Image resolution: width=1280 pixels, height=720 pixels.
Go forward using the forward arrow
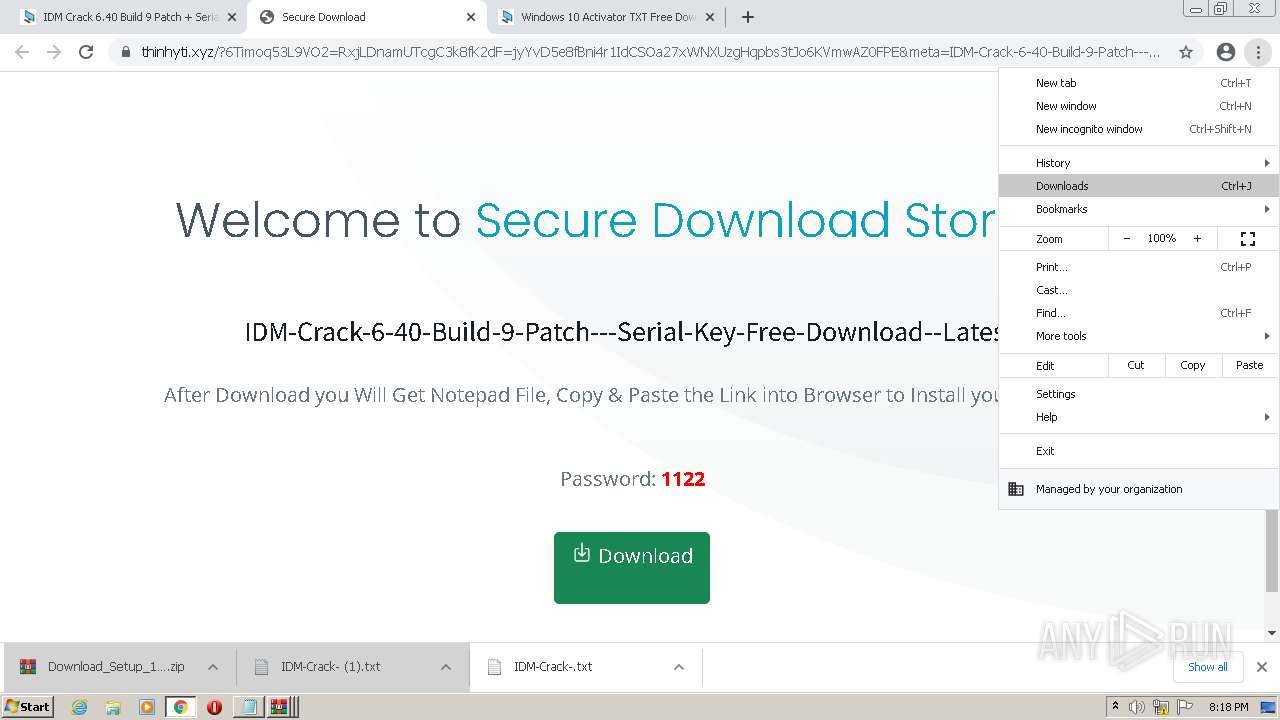[x=54, y=52]
